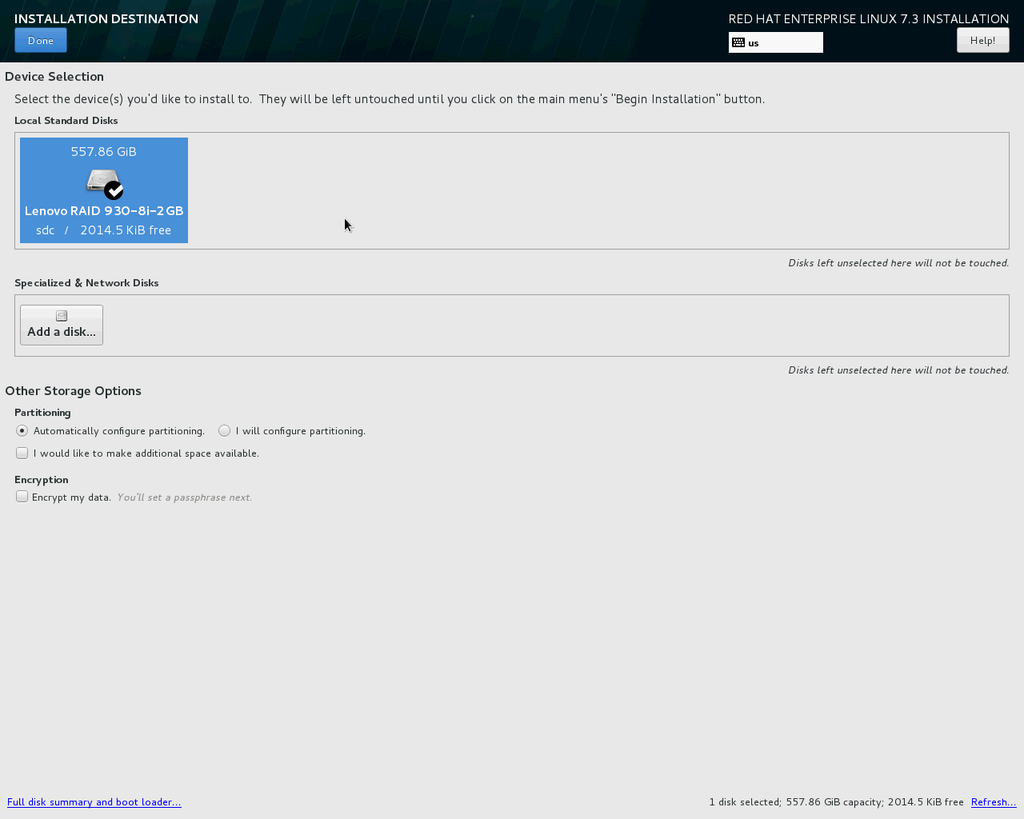The width and height of the screenshot is (1024, 819).
Task: Click the Specialized & Network Disks label
Action: tap(86, 283)
